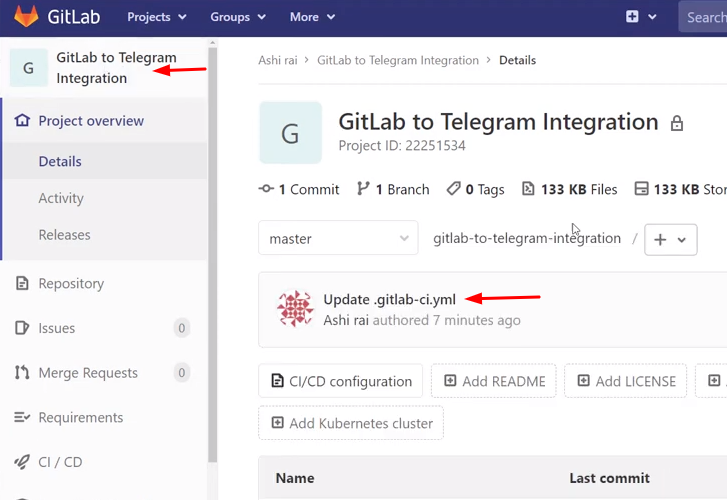Open Issues in sidebar
Screen dimensions: 727x500
[57, 328]
